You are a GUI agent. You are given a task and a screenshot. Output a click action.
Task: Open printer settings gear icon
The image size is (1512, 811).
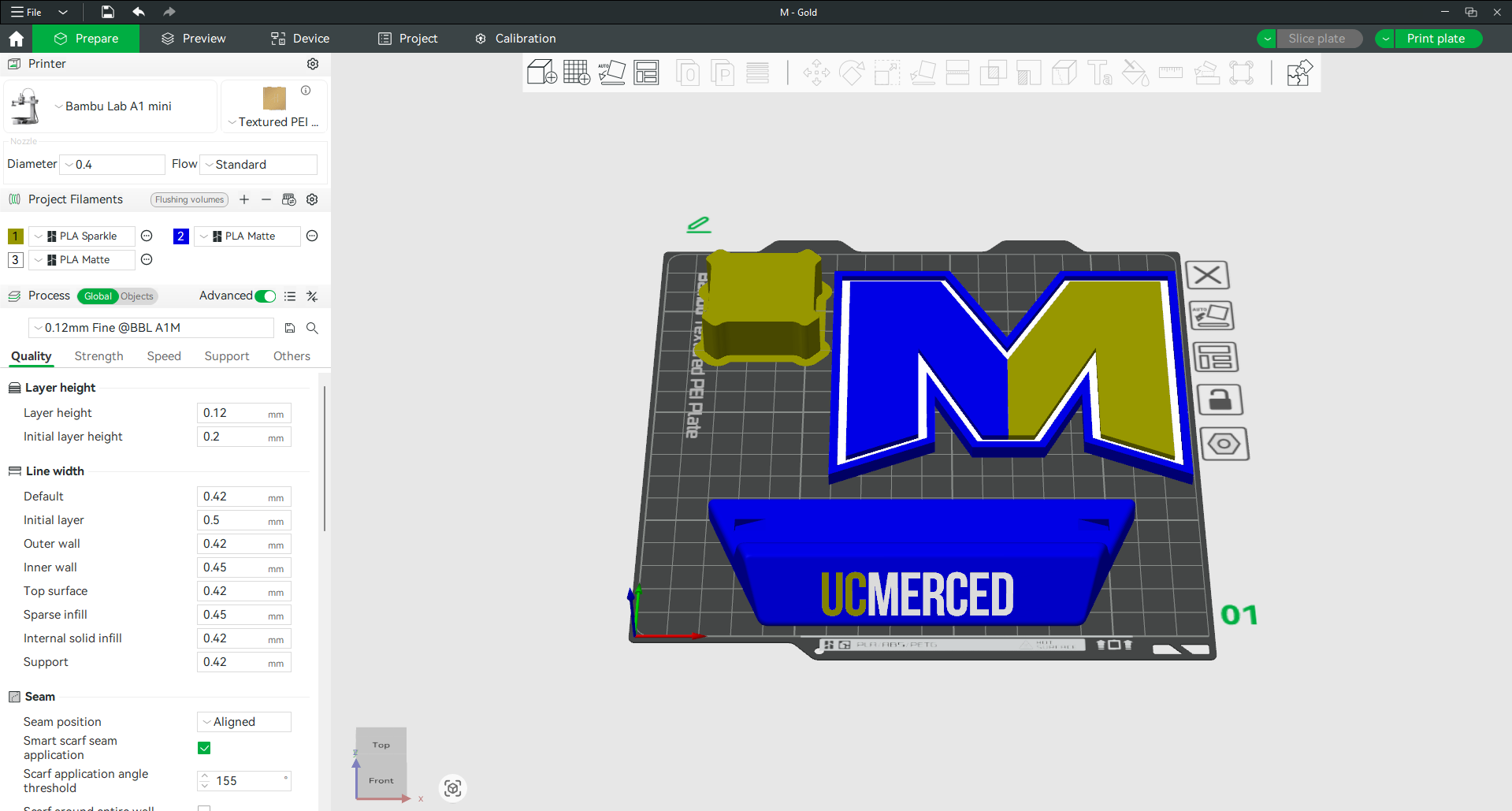click(313, 64)
